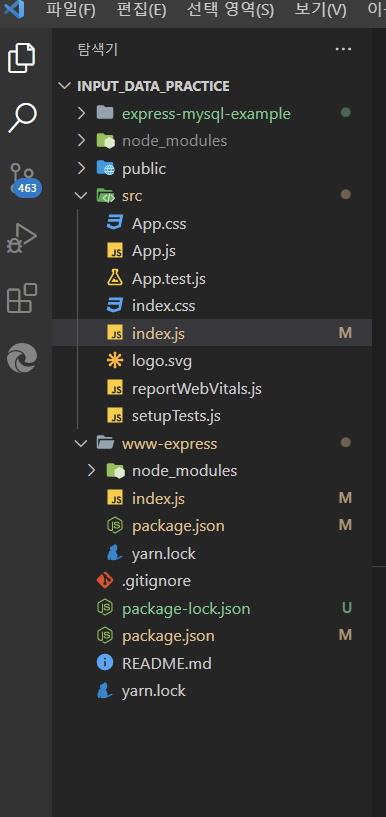Open the 편집(E) menu

point(141,10)
